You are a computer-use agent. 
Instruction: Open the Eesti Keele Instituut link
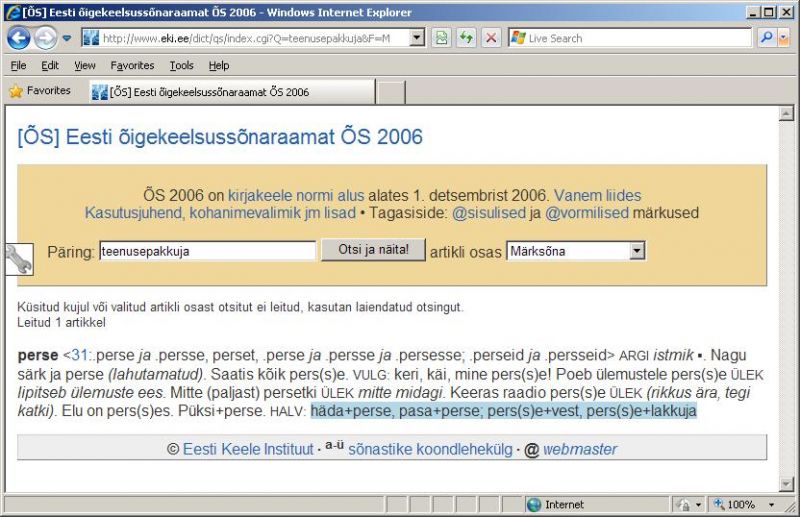pos(248,449)
